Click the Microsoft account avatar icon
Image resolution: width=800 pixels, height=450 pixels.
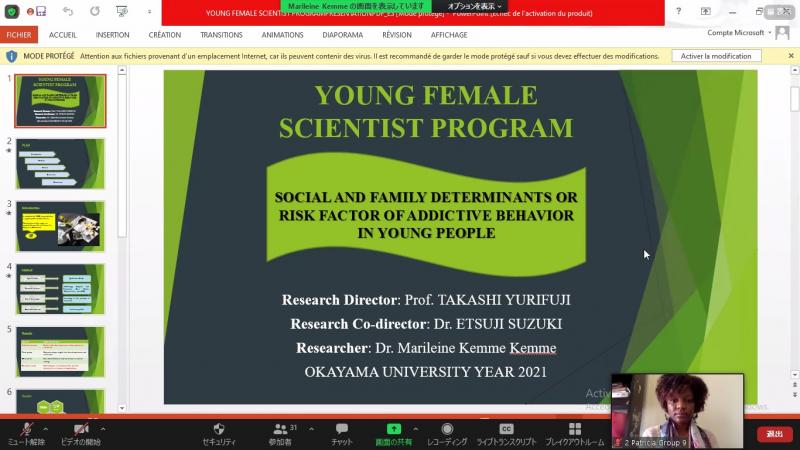click(x=782, y=33)
